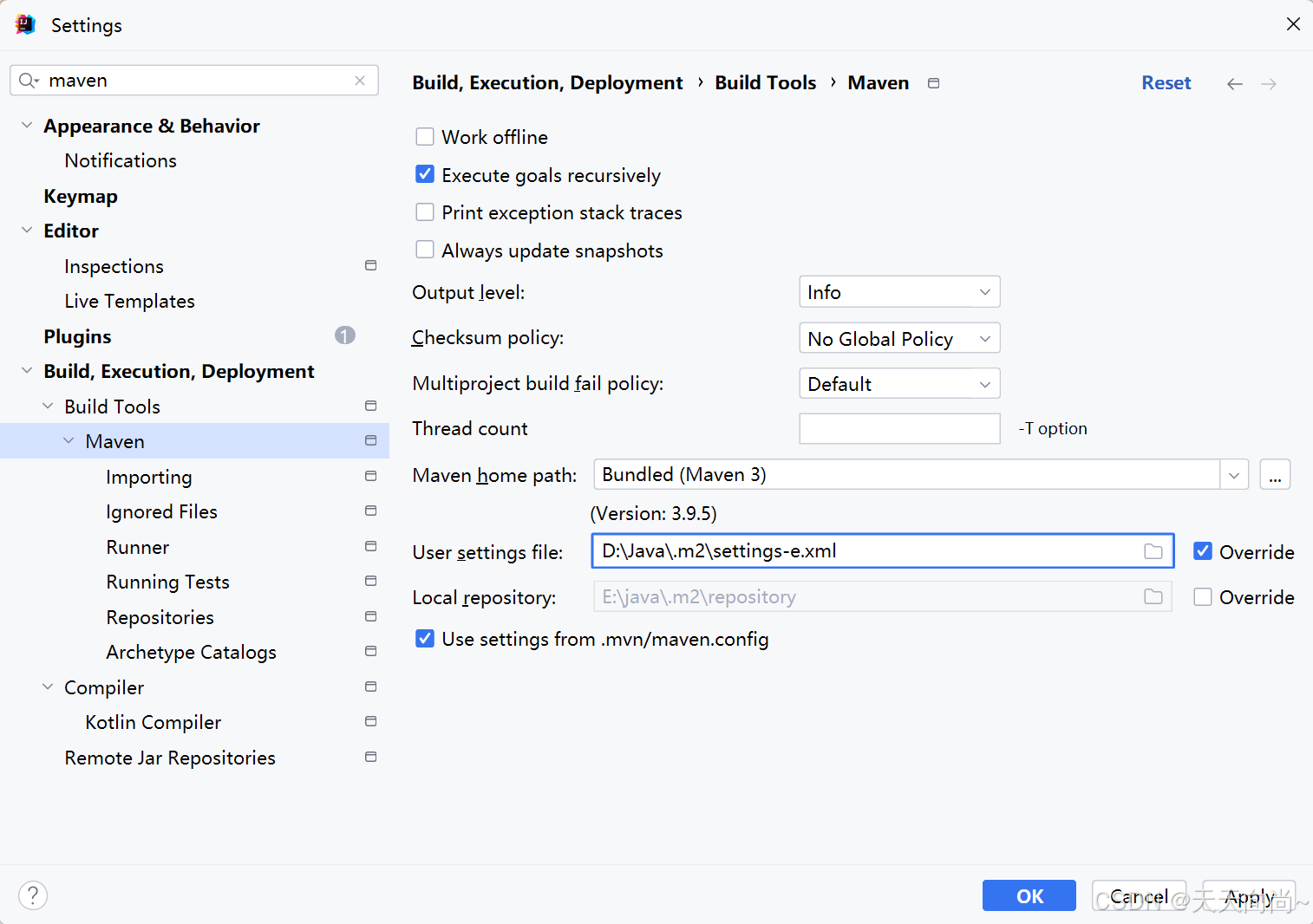Click the Thread count input field
The width and height of the screenshot is (1313, 924).
[x=899, y=429]
